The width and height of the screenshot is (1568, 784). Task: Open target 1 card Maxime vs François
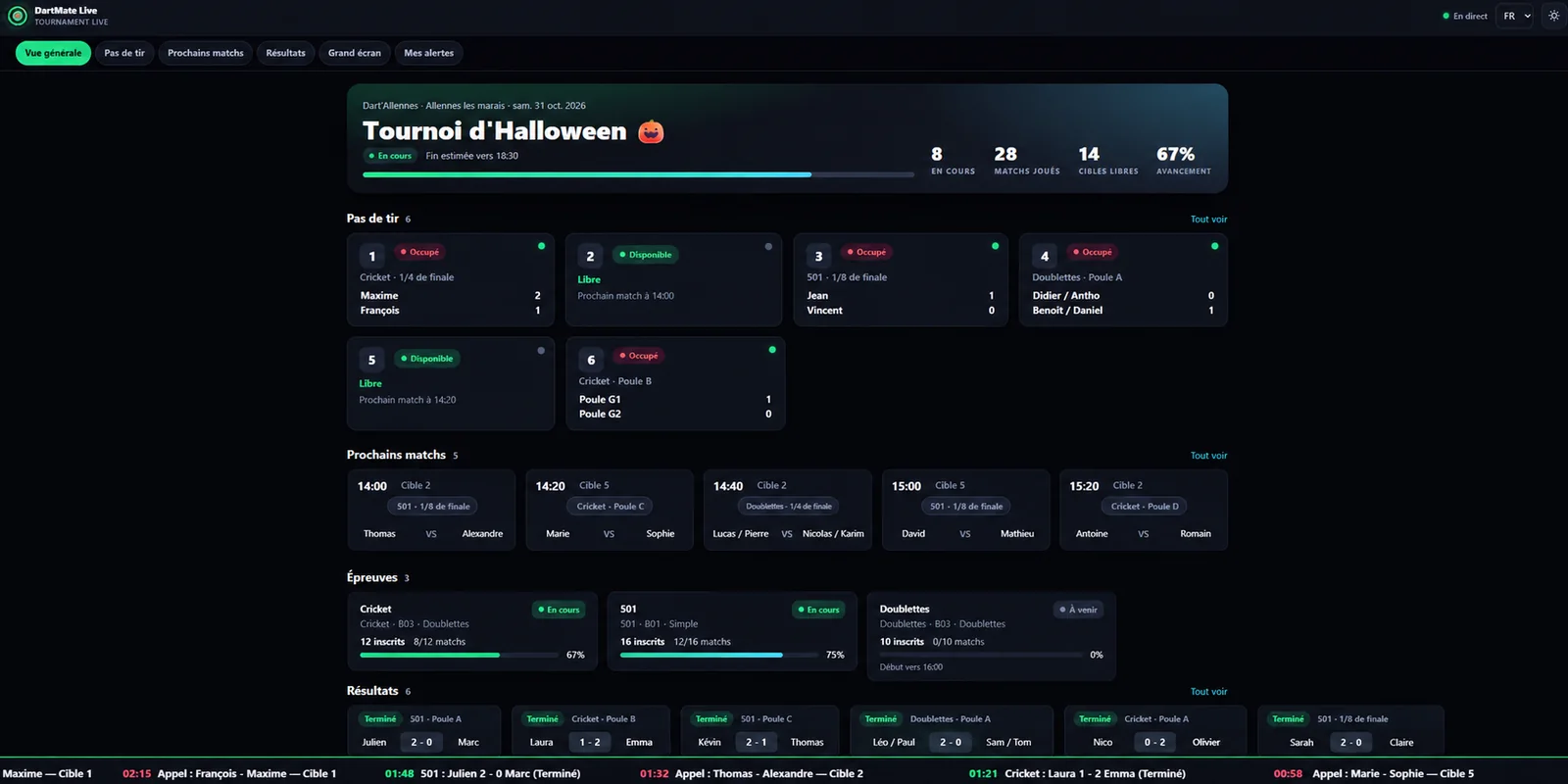pyautogui.click(x=451, y=279)
